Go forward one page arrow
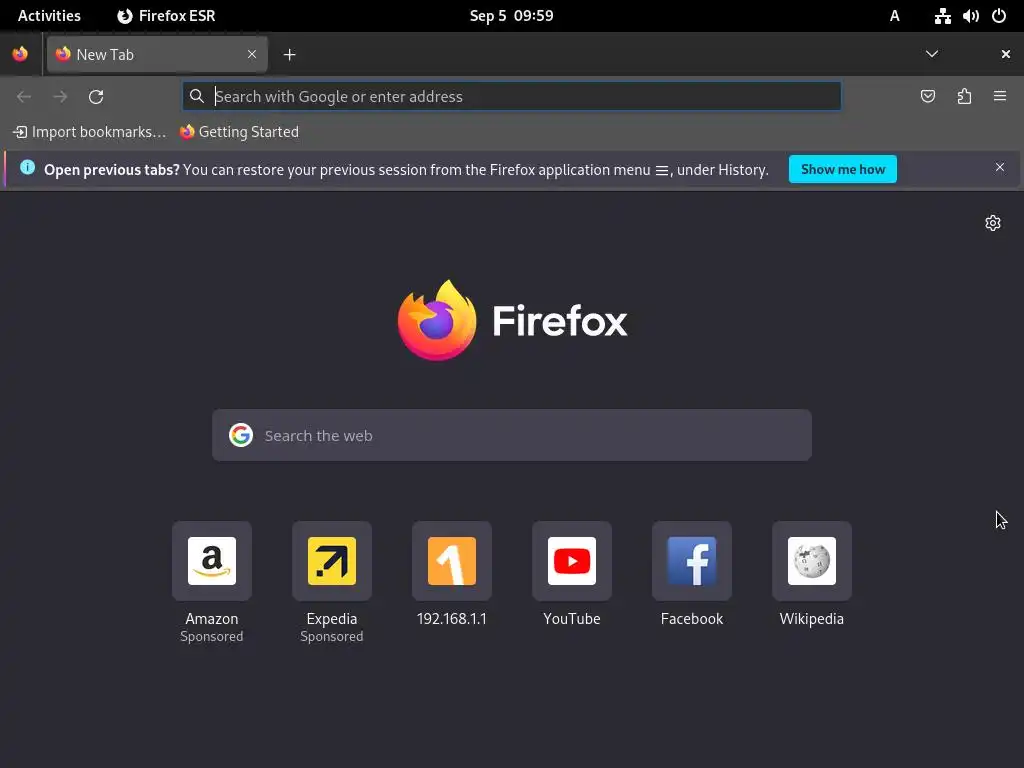Viewport: 1024px width, 768px height. (x=60, y=97)
